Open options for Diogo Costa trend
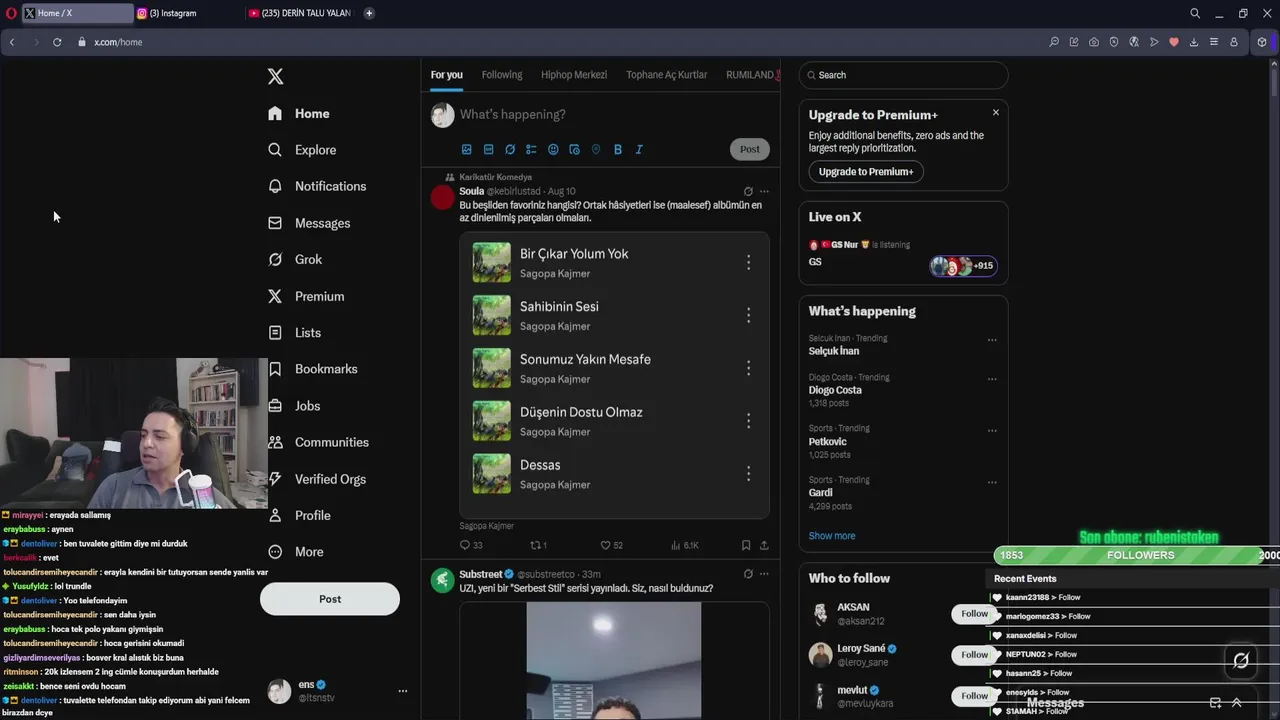This screenshot has height=720, width=1280. 992,380
